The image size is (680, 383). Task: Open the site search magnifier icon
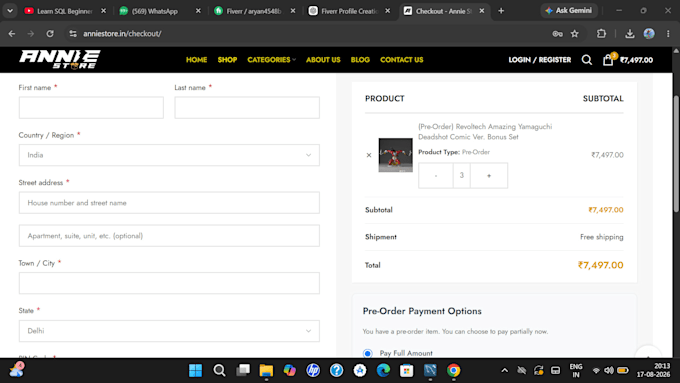(587, 60)
